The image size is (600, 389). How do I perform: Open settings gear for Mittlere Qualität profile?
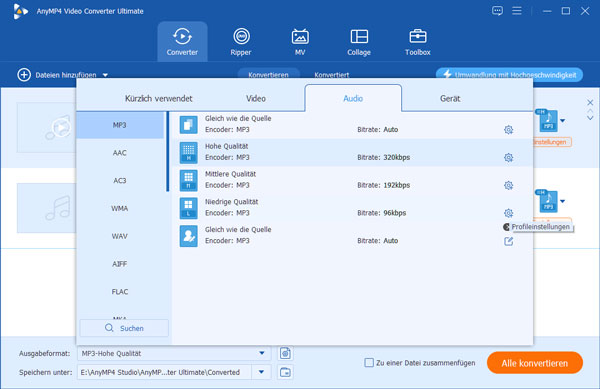pos(508,186)
